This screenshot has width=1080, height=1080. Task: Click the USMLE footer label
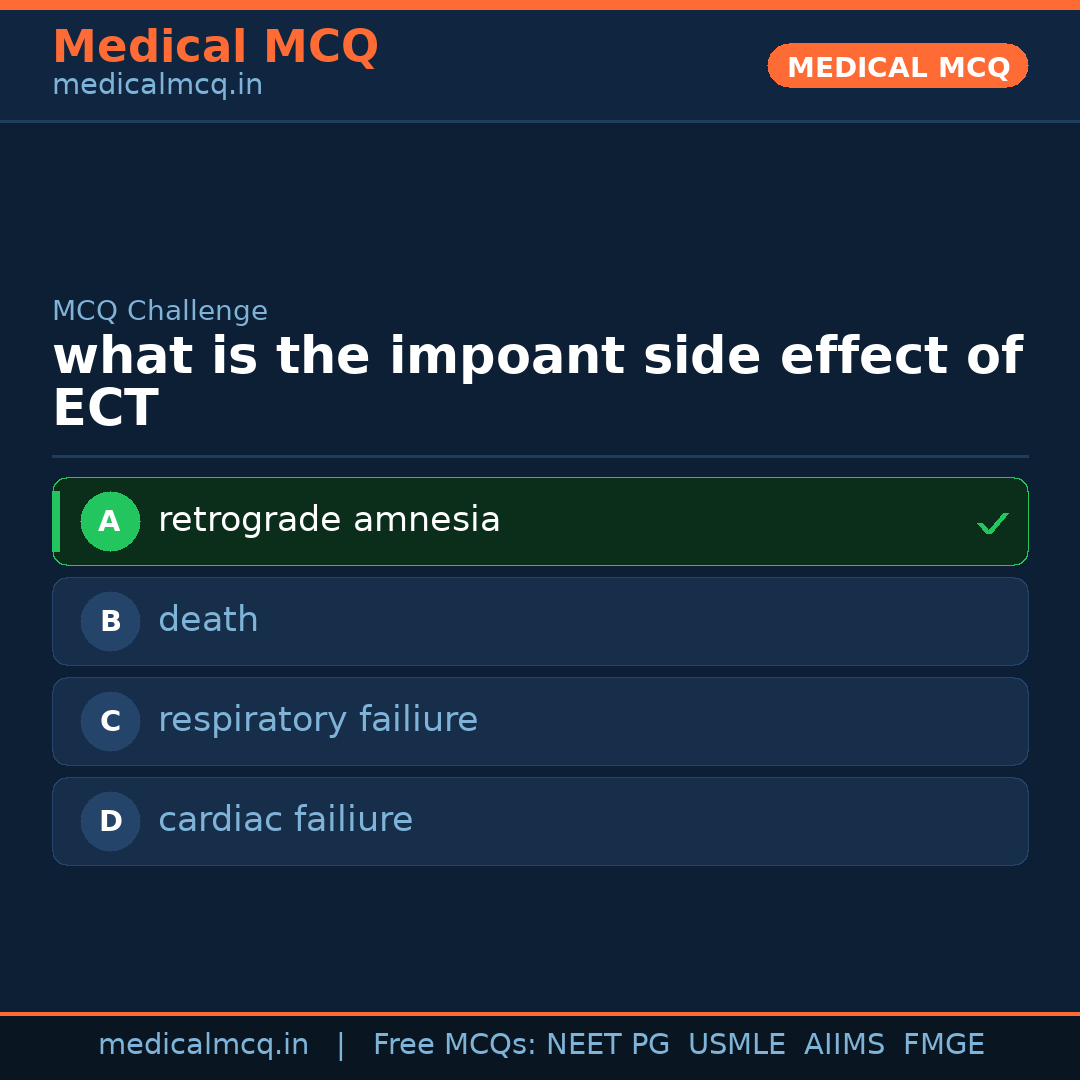pos(737,1043)
